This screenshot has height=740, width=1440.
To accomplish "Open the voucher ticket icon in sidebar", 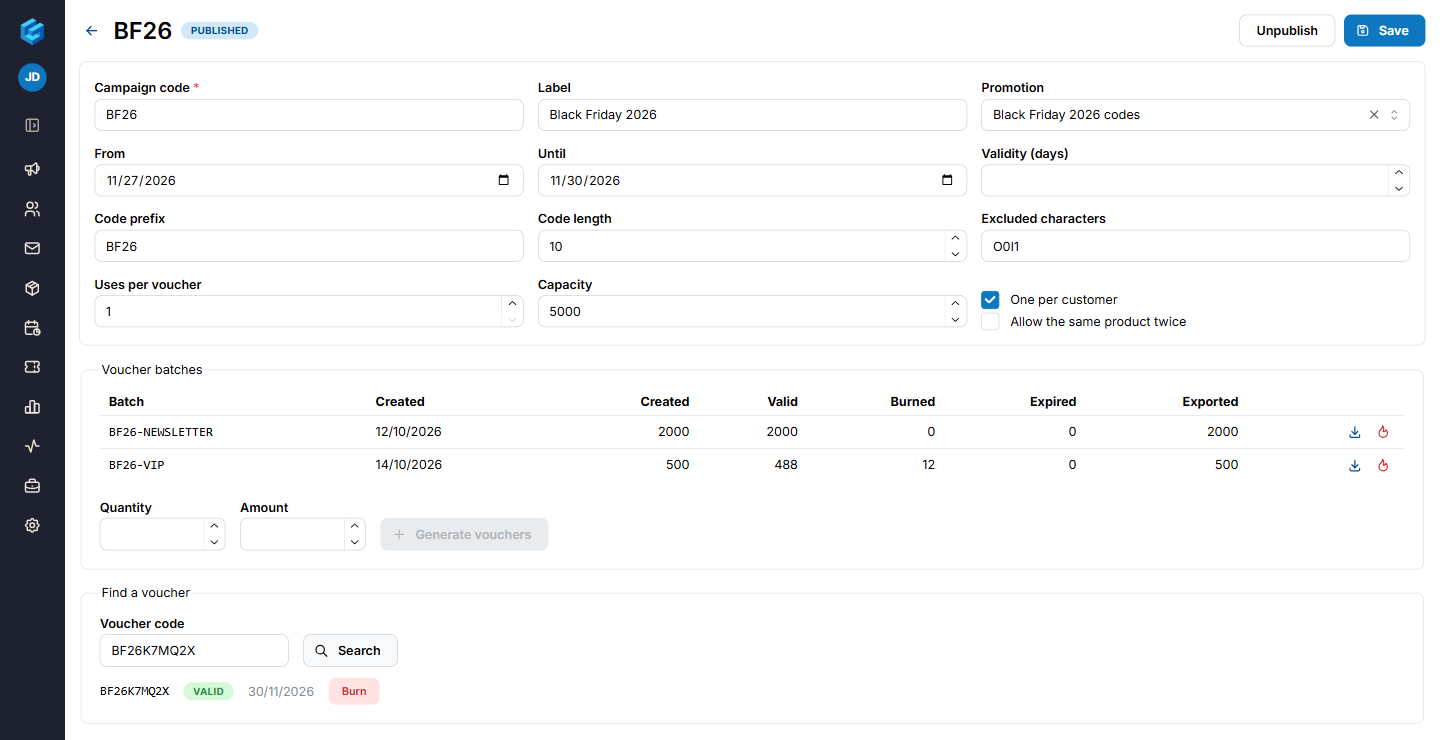I will [x=32, y=367].
